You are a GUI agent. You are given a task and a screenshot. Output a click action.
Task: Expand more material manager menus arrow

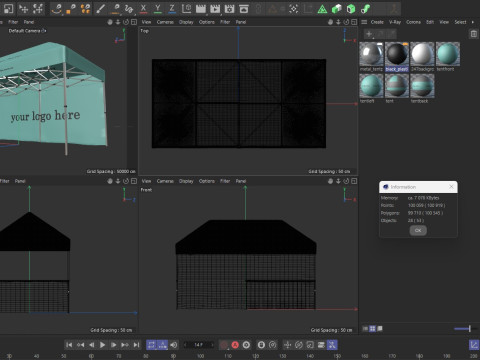click(x=473, y=22)
